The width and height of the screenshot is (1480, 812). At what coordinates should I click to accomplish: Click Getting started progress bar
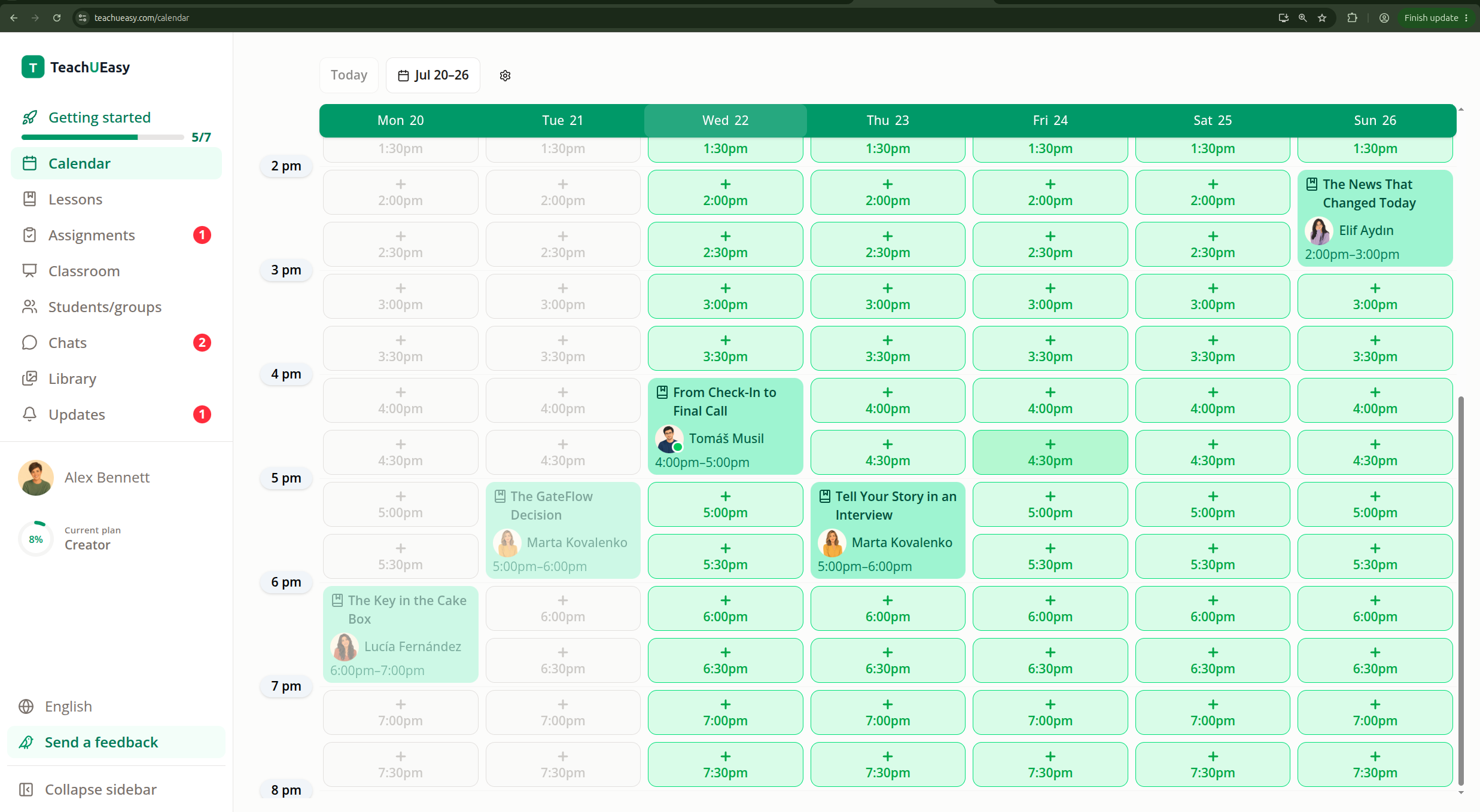(102, 138)
